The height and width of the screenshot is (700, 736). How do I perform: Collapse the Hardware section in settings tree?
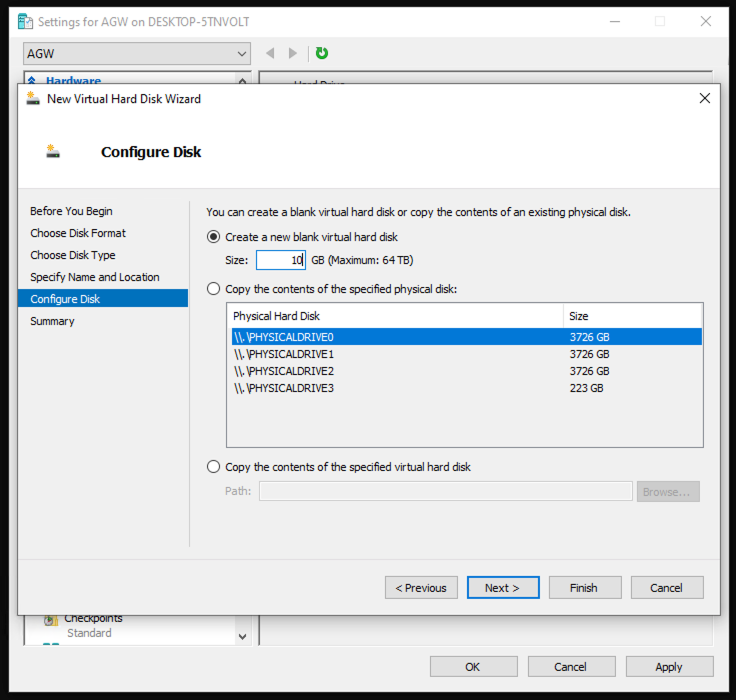[31, 81]
